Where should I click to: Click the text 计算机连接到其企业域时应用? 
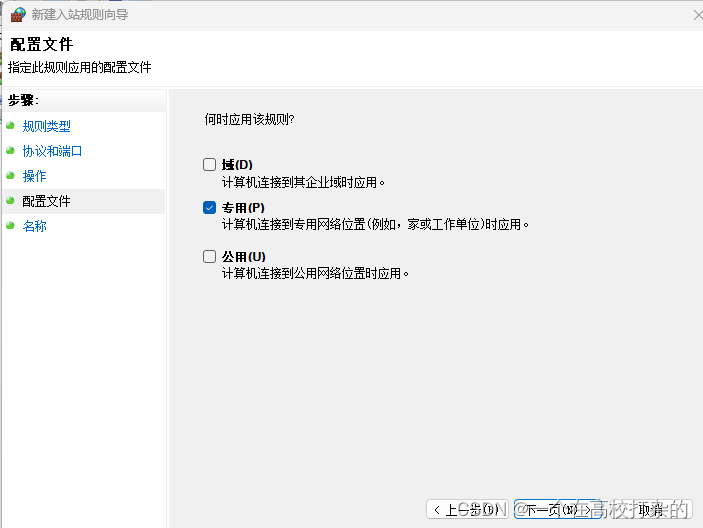304,182
